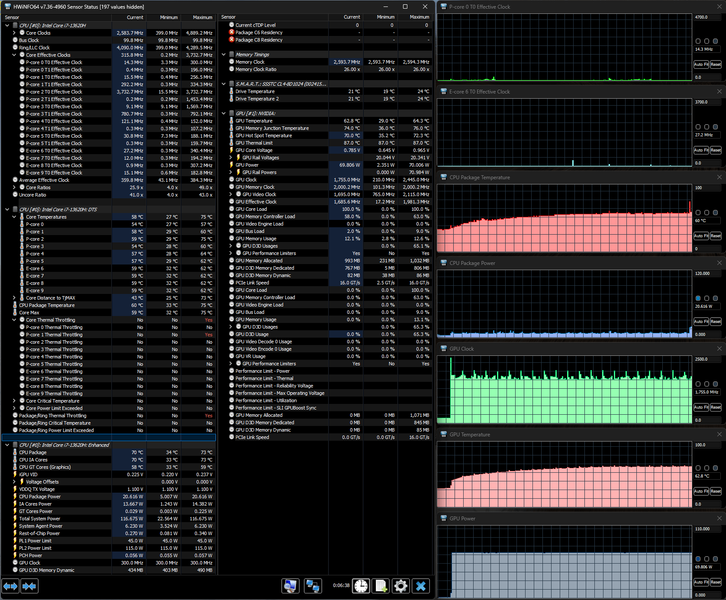Expand the Core Clocks row

tap(14, 33)
